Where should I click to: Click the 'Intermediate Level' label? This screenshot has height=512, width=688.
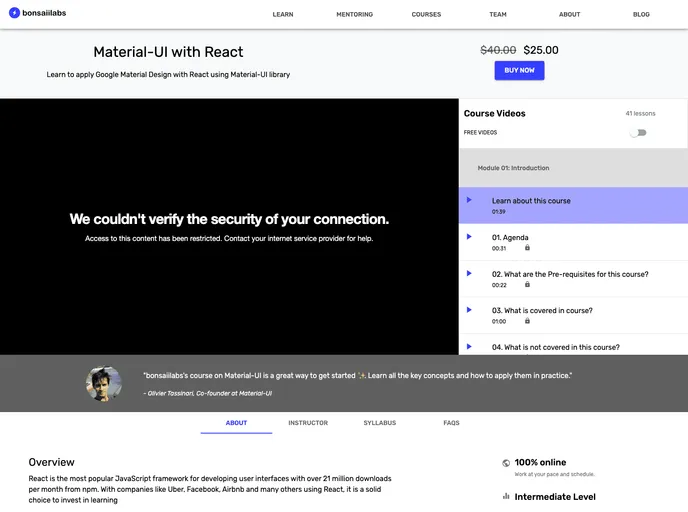click(x=555, y=497)
